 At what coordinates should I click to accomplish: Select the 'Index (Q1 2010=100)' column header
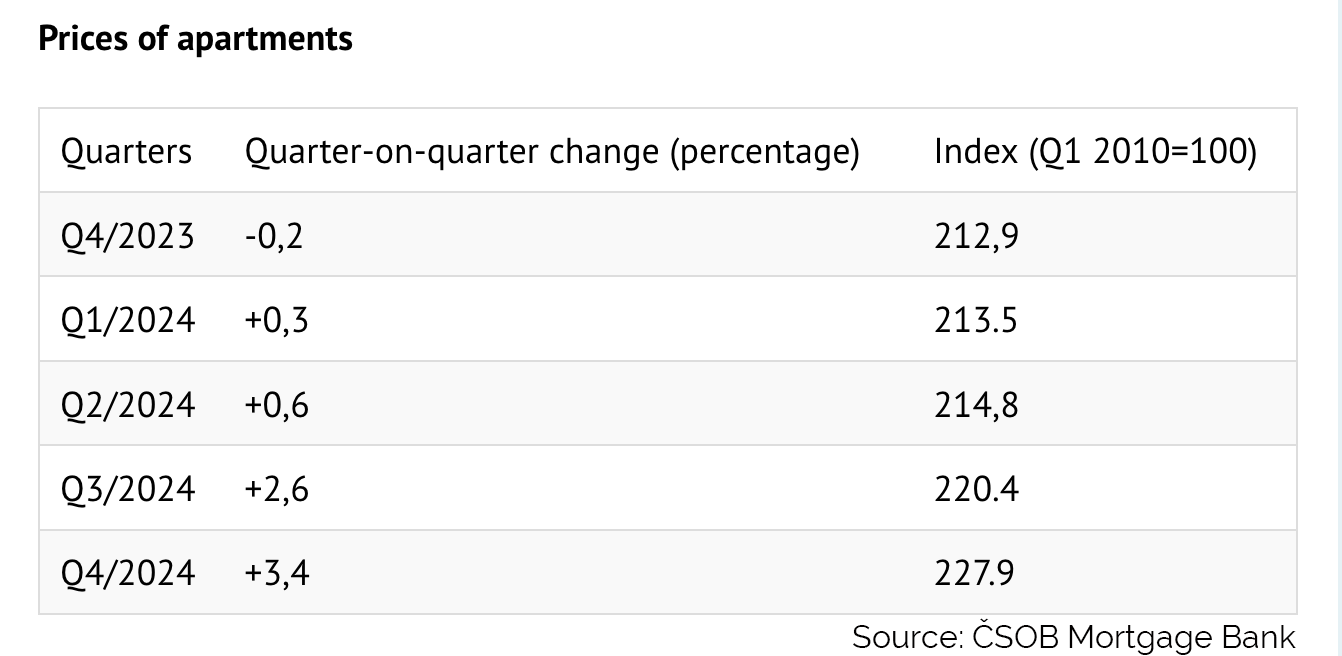1095,152
